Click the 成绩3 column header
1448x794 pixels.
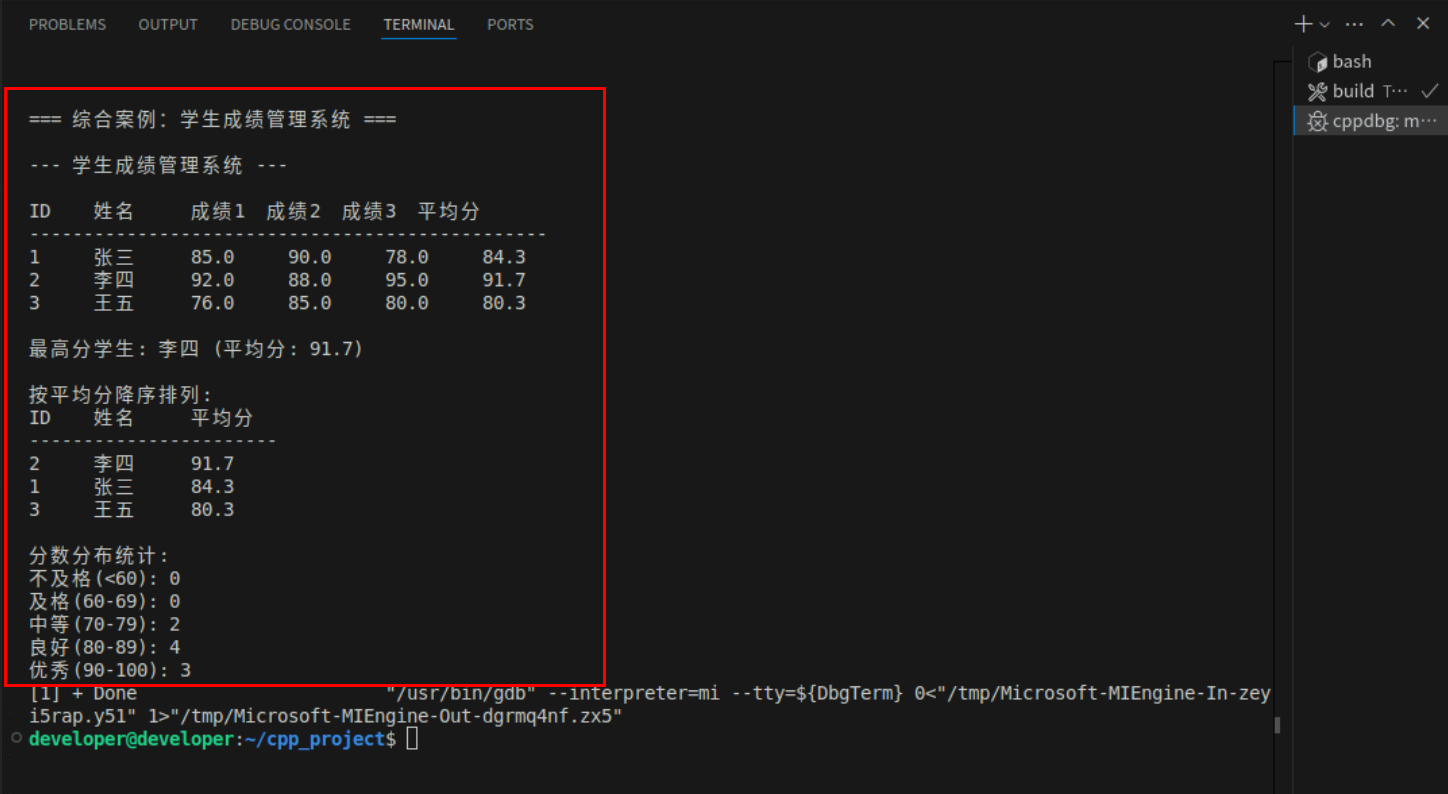pyautogui.click(x=369, y=212)
